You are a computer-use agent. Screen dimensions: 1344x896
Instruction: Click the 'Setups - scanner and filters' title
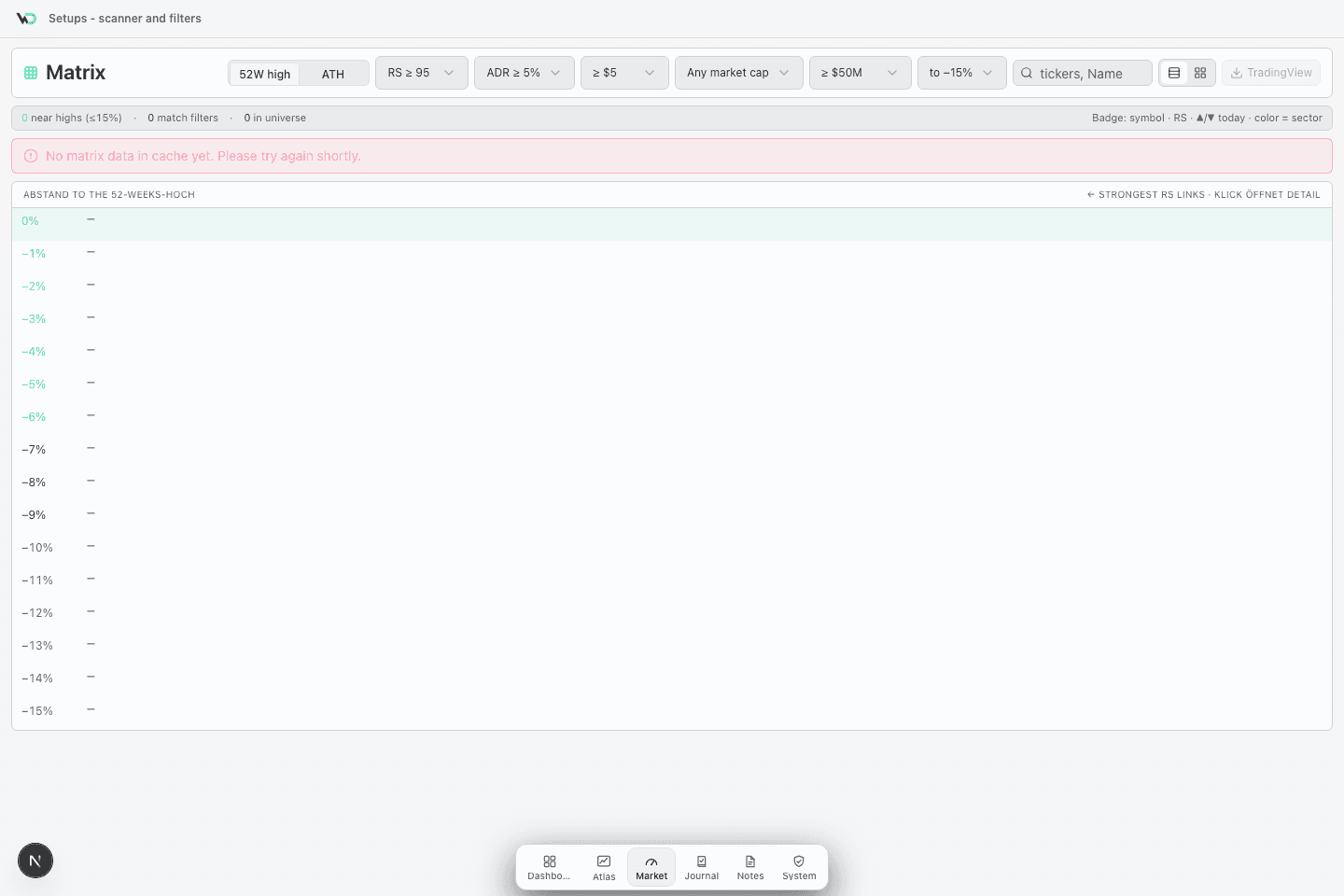125,19
